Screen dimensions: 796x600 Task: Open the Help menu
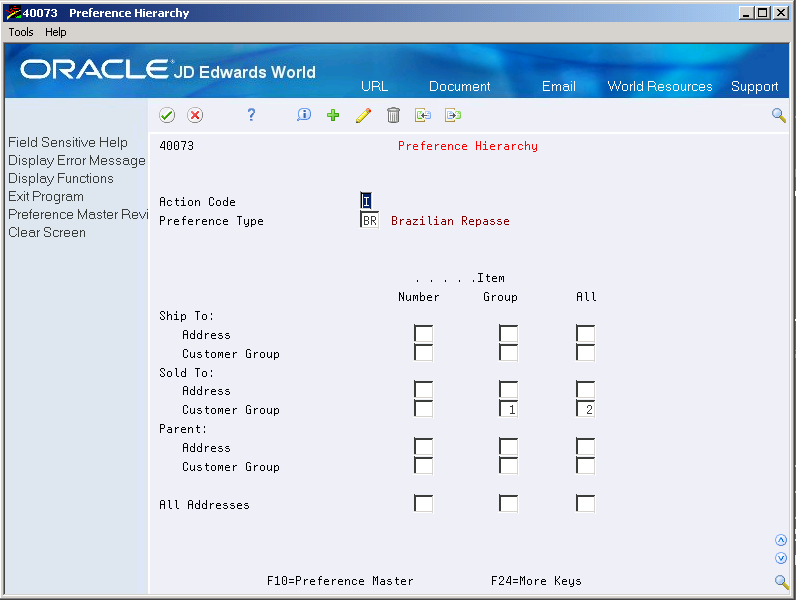click(x=56, y=32)
